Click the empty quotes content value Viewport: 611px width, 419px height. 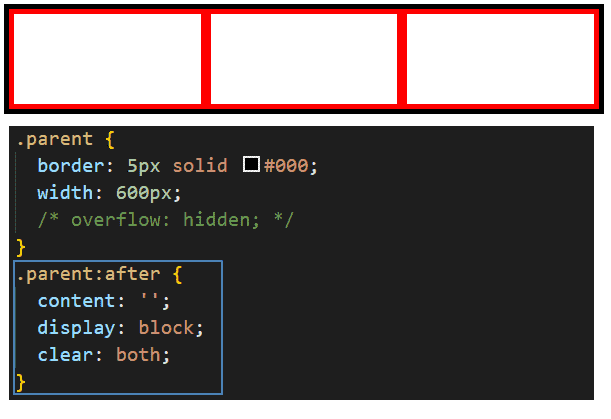point(150,301)
